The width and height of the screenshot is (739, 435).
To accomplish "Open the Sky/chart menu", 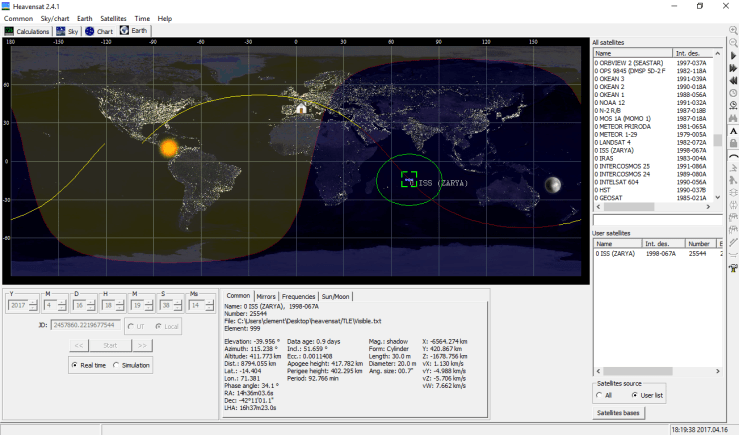I will click(54, 18).
